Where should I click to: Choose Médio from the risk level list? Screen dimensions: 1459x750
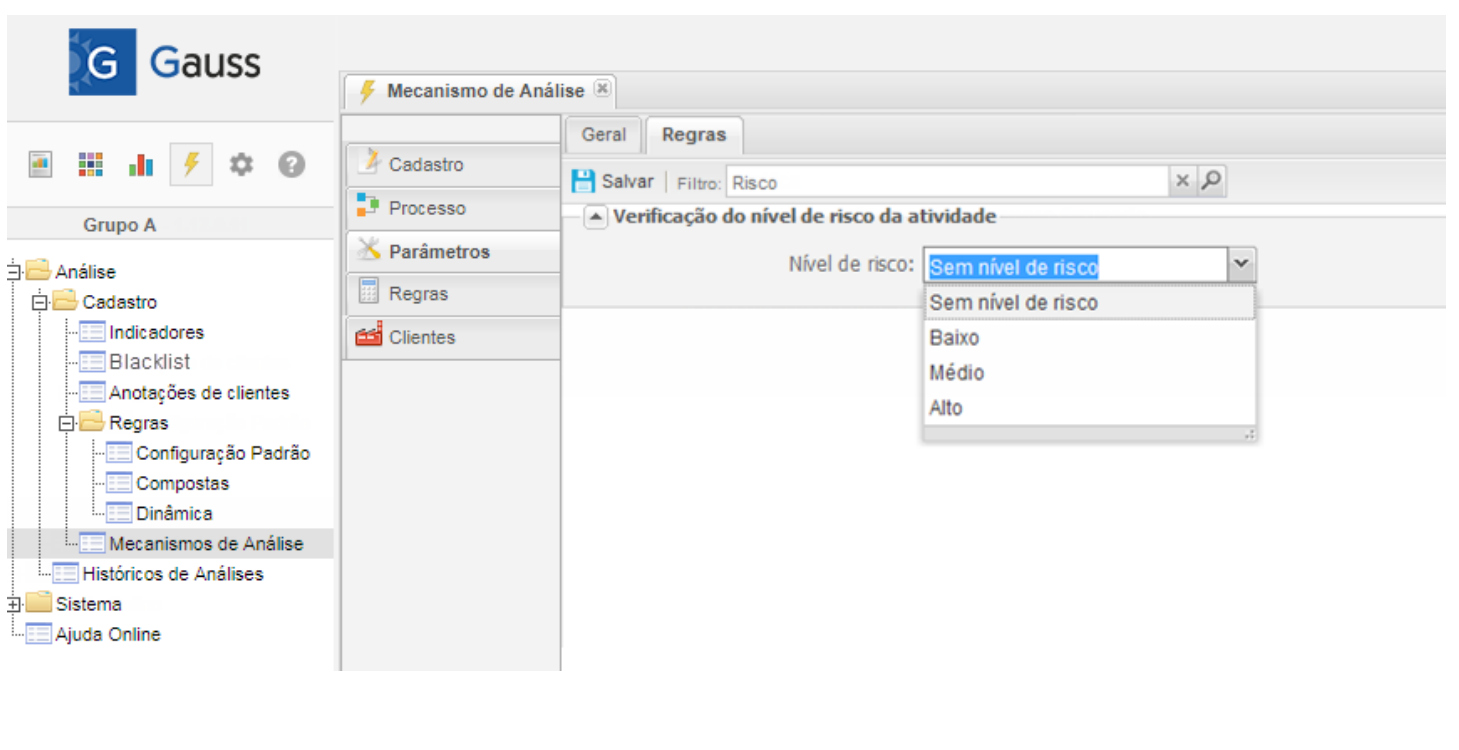[x=956, y=373]
